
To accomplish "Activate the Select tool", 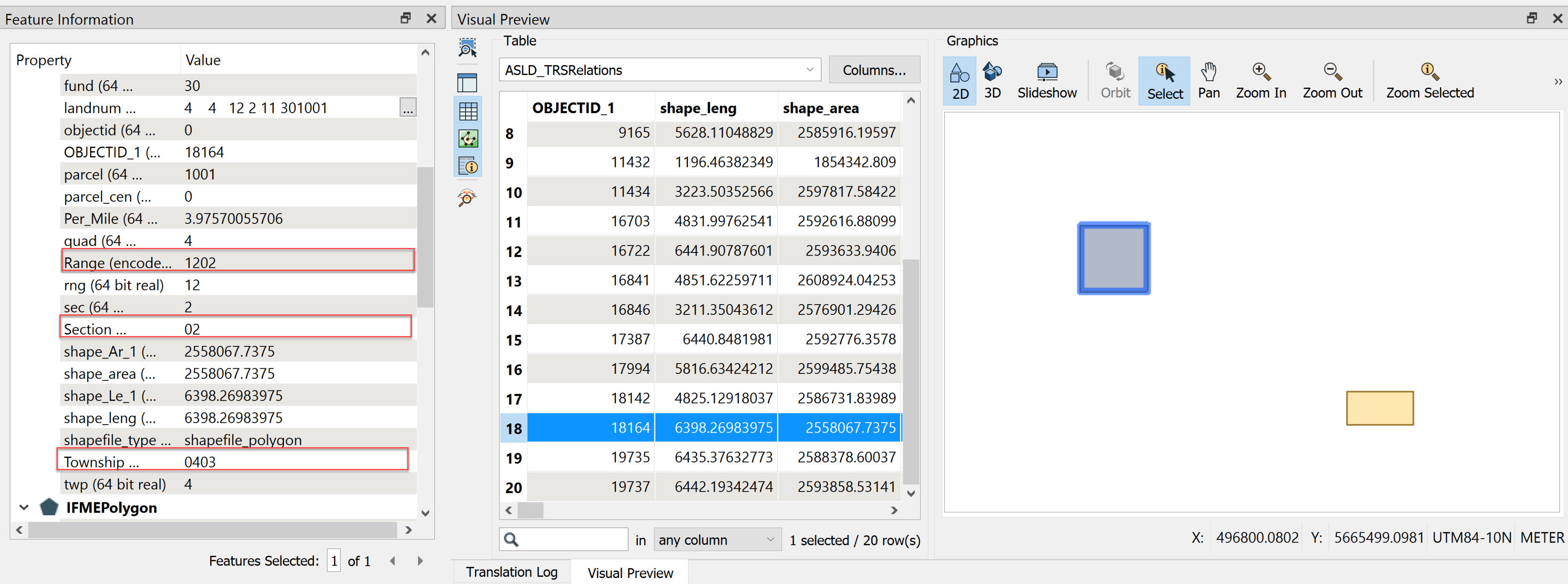I will (1164, 81).
